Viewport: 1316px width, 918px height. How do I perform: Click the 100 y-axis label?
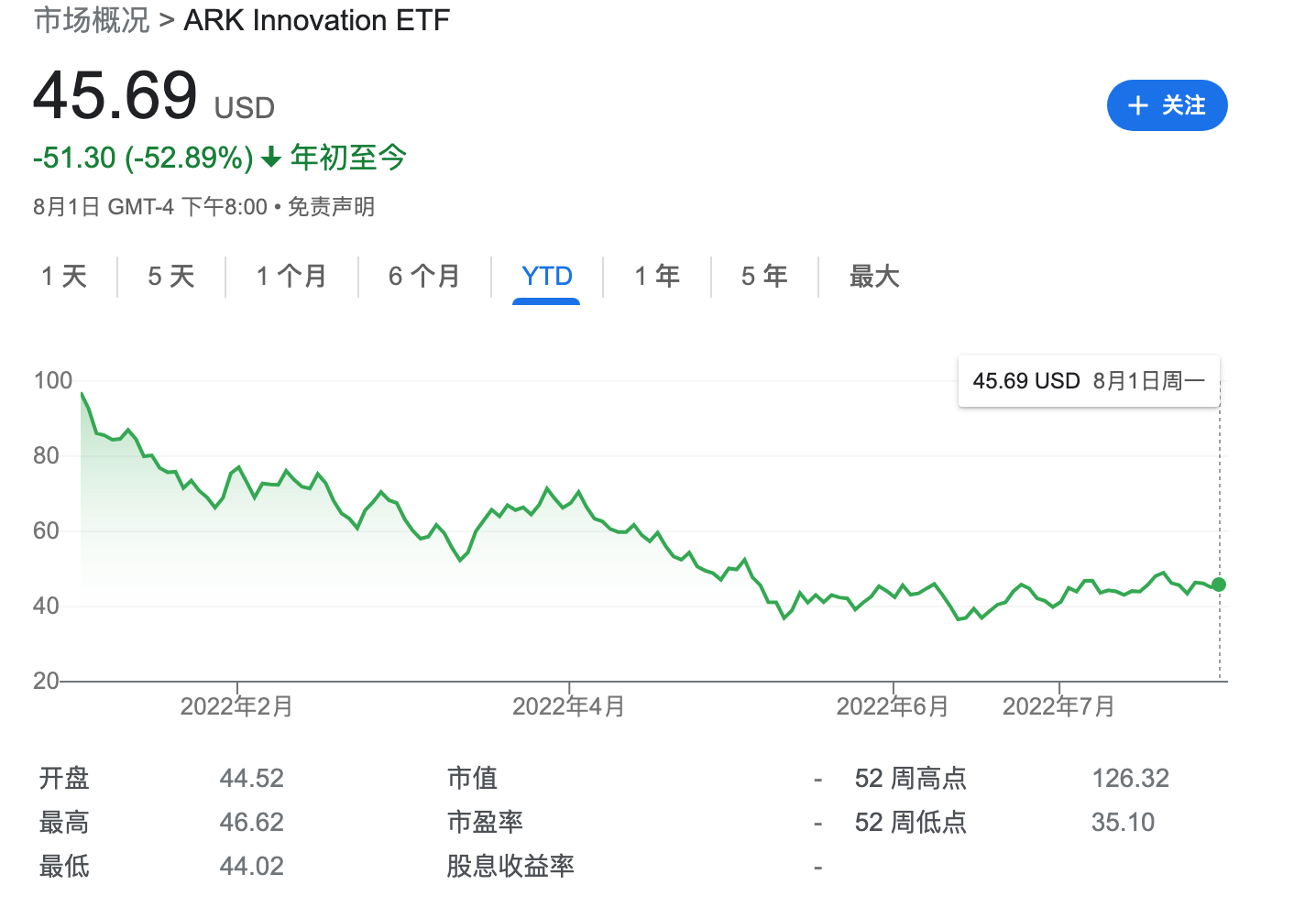(x=53, y=380)
